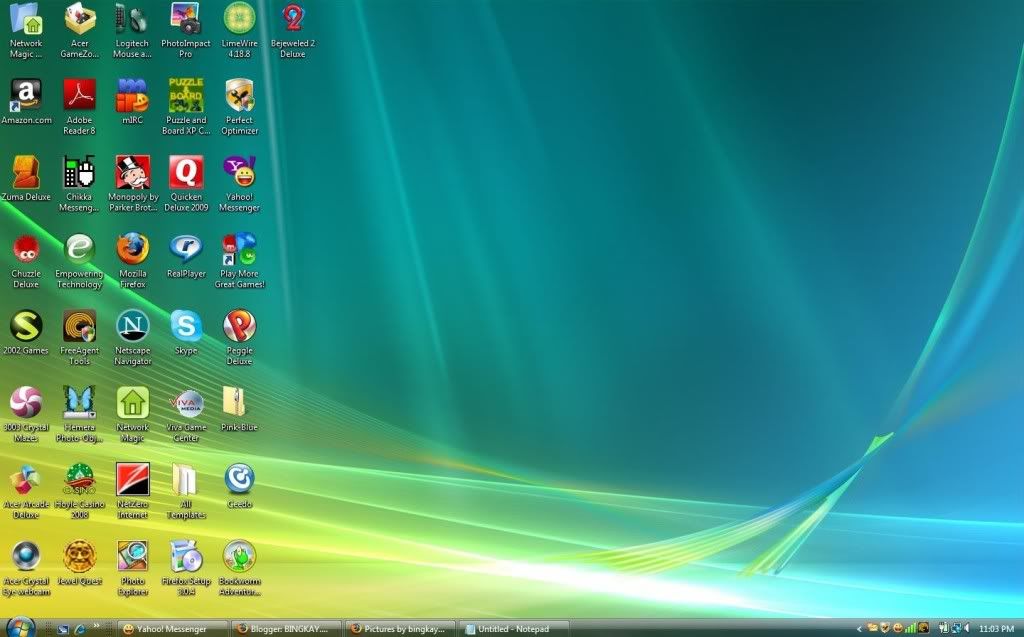
Task: Select Empowering Technology desktop icon
Action: (x=80, y=261)
